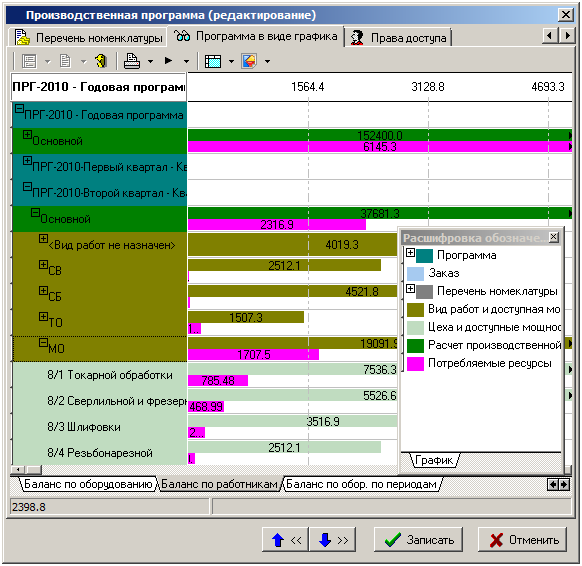Switch to Перечень номенклатуры tab

click(88, 38)
